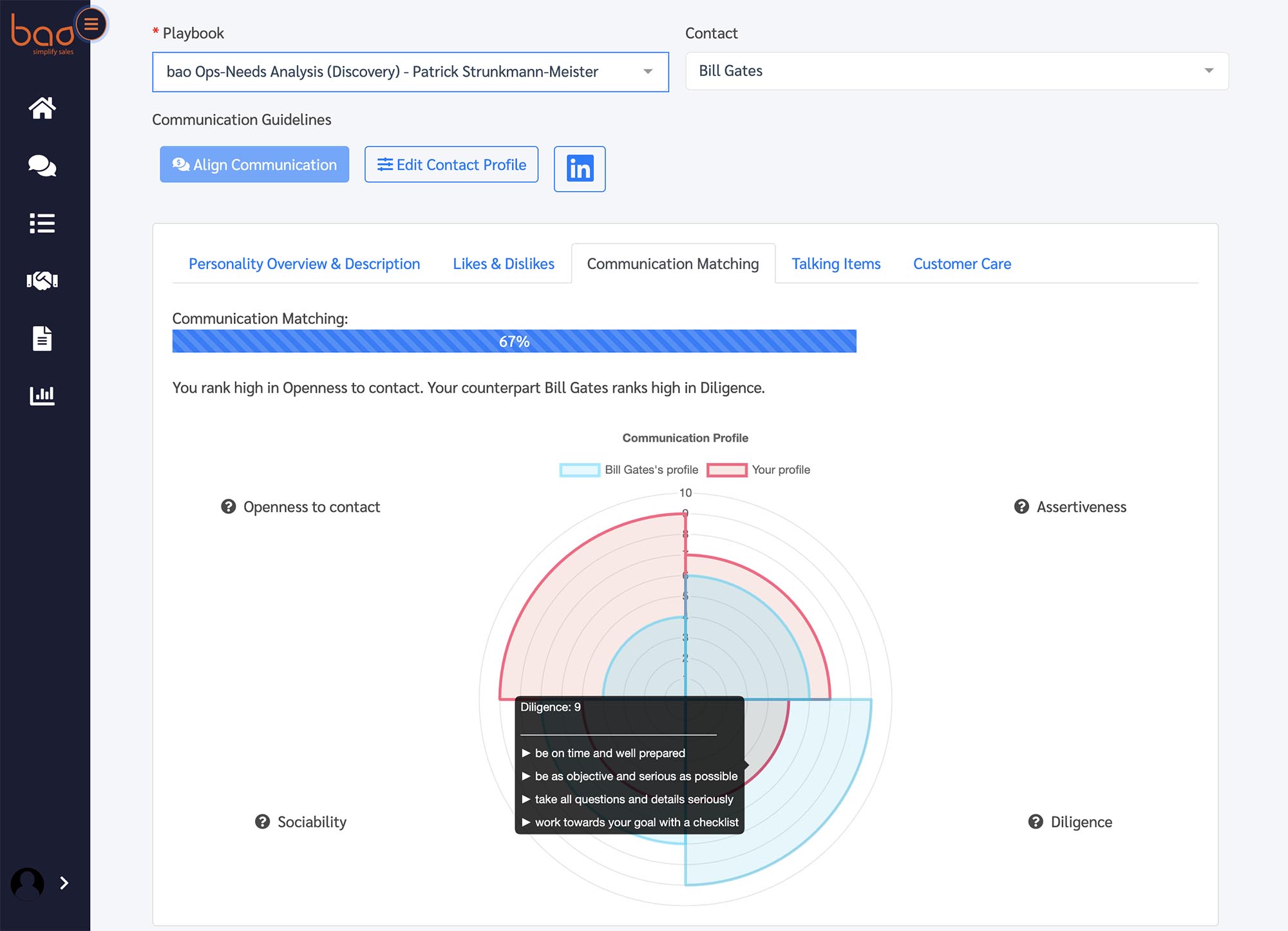Toggle Your profile legend swatch
The image size is (1288, 931).
point(726,470)
